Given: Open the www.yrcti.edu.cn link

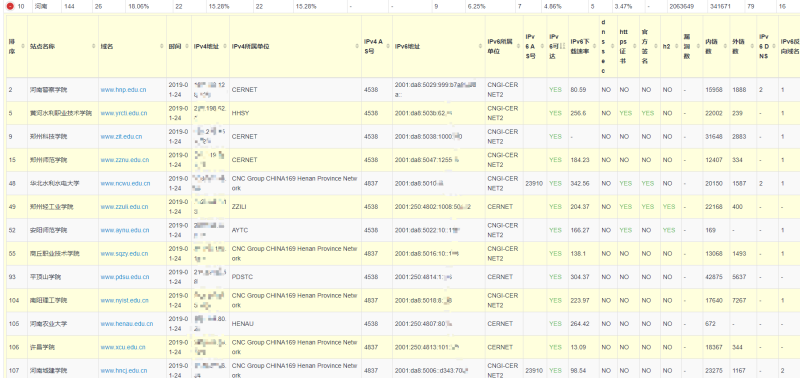Looking at the screenshot, I should pyautogui.click(x=124, y=113).
